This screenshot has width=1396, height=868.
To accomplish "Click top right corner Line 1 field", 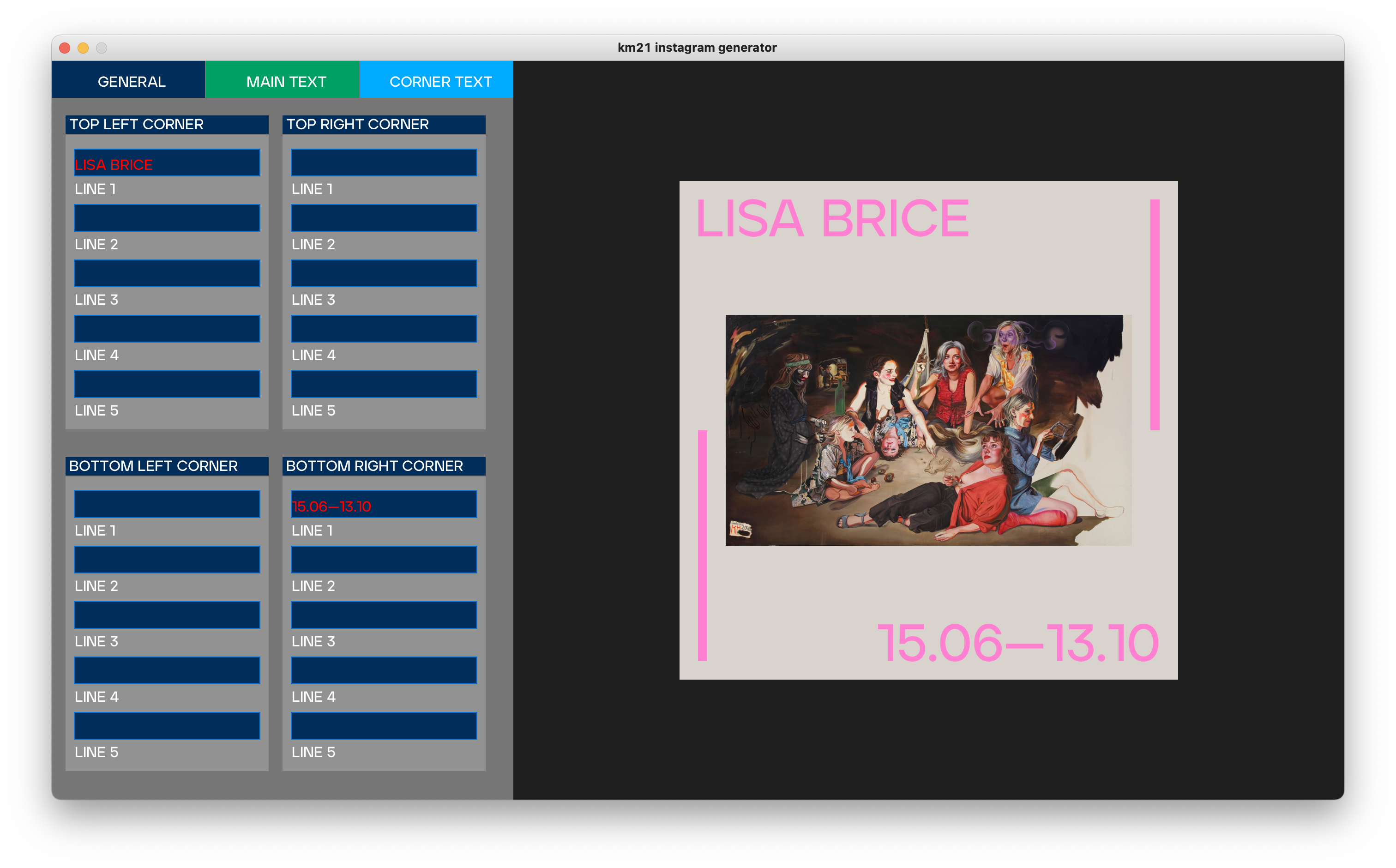I will click(384, 163).
